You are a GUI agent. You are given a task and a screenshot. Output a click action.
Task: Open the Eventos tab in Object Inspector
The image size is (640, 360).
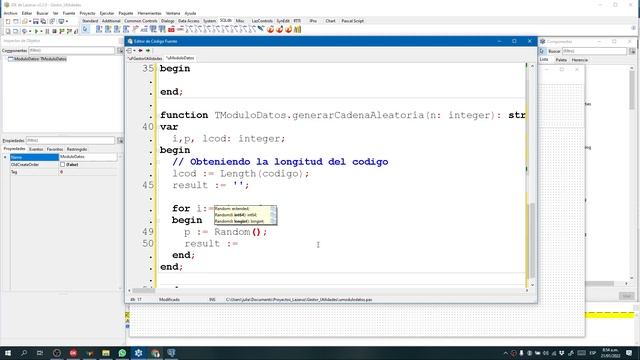[36, 149]
